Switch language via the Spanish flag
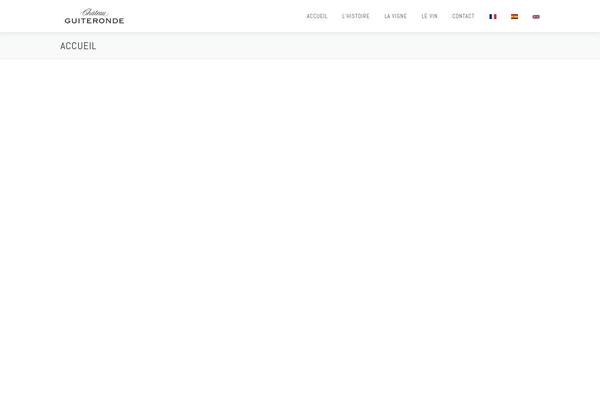The image size is (600, 400). tap(514, 16)
